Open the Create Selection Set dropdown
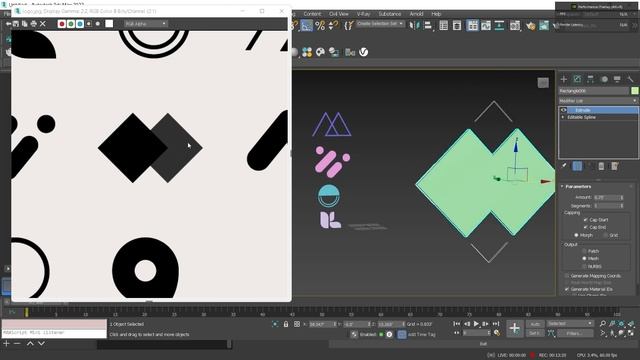Image resolution: width=640 pixels, height=360 pixels. click(x=380, y=24)
